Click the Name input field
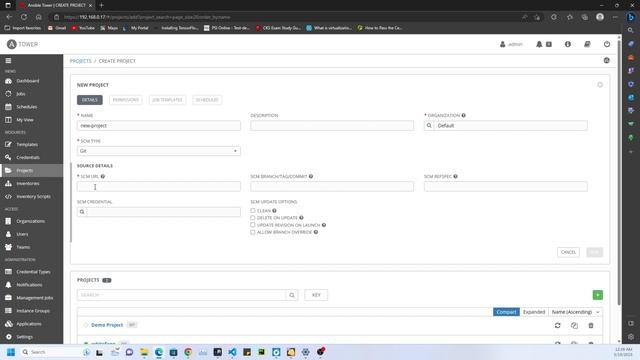The height and width of the screenshot is (360, 640). pyautogui.click(x=159, y=126)
